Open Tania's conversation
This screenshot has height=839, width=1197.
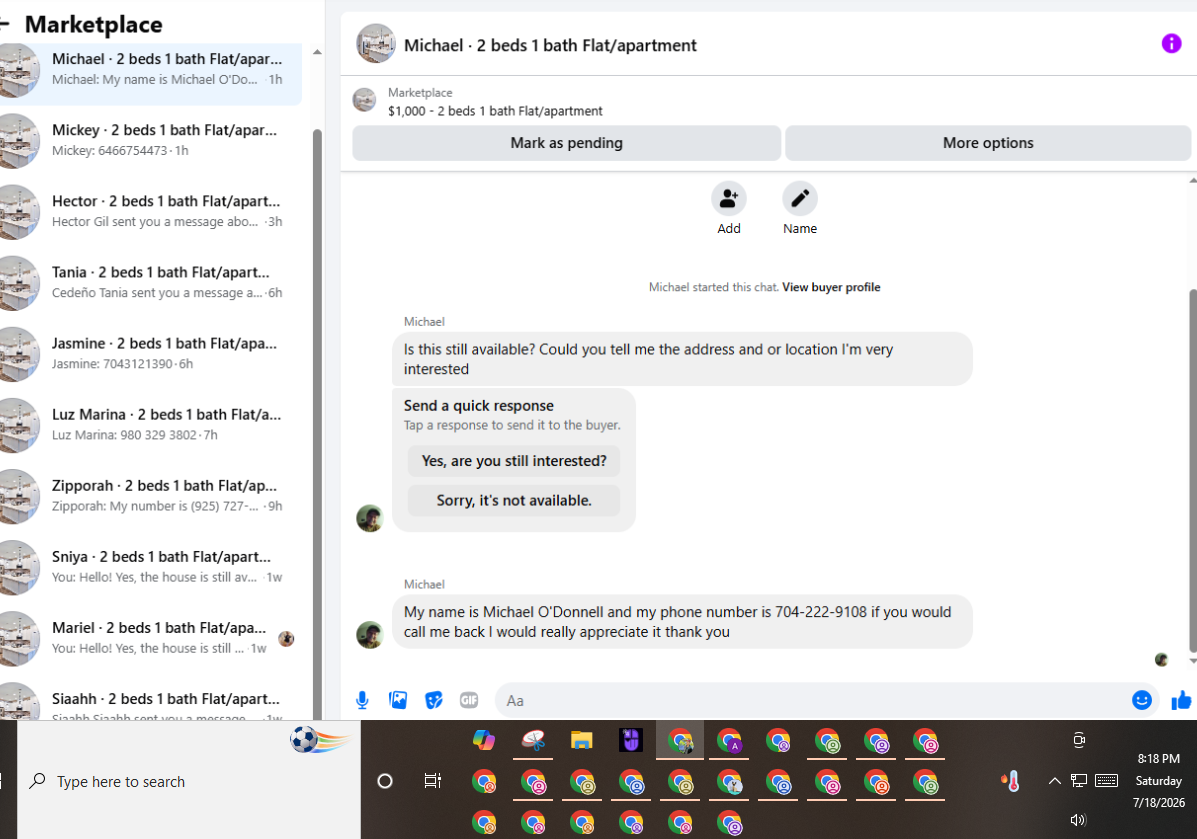[x=151, y=282]
